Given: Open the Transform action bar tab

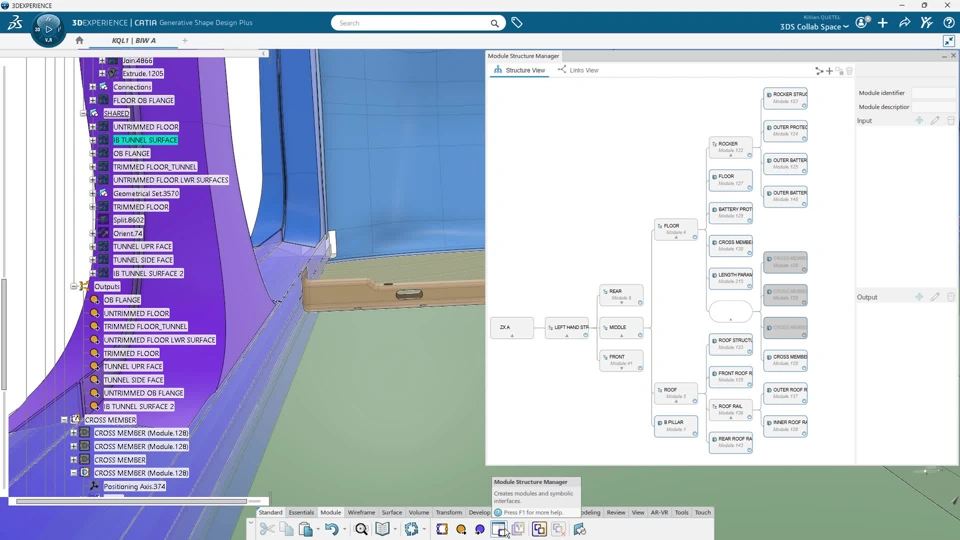Looking at the screenshot, I should (x=449, y=512).
